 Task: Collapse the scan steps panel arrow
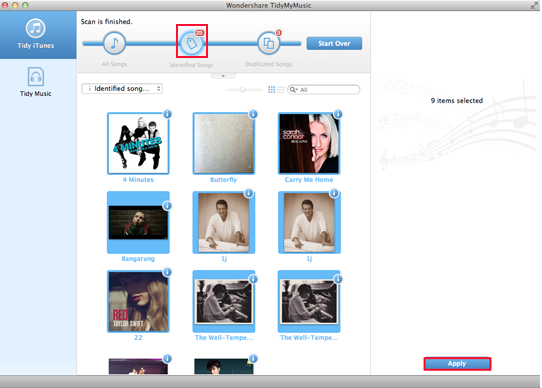click(223, 76)
